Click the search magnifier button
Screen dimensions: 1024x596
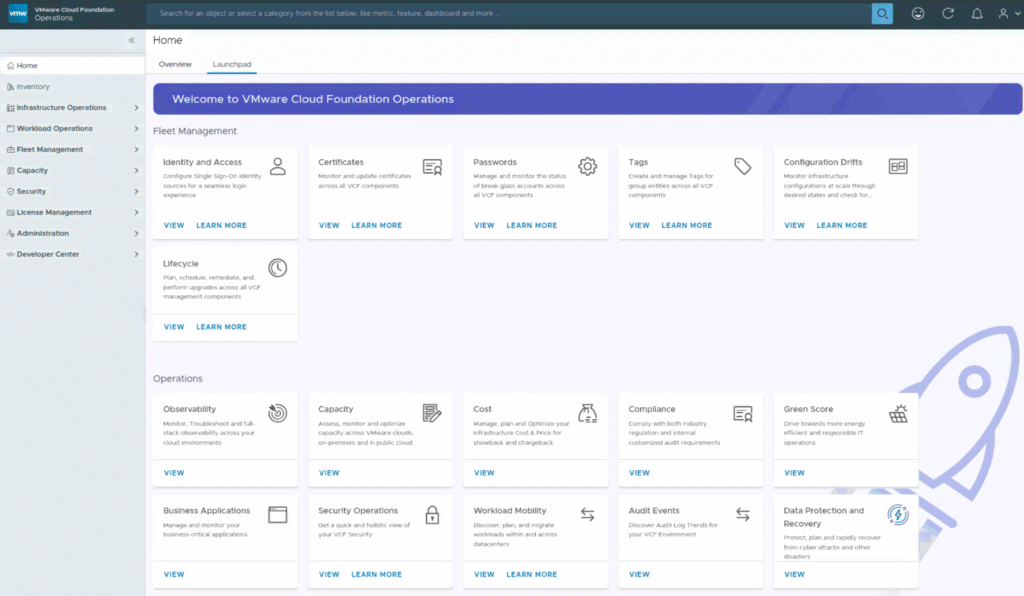tap(881, 13)
